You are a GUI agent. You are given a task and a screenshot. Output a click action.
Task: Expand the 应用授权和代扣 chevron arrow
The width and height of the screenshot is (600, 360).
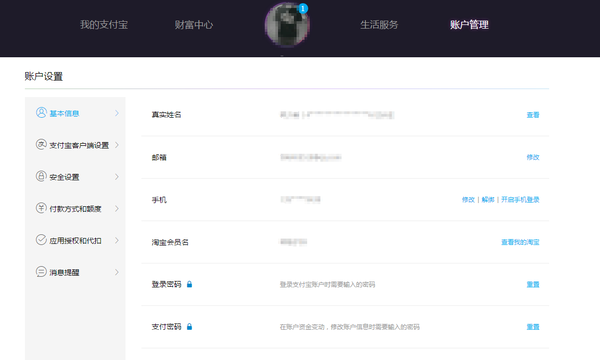117,240
